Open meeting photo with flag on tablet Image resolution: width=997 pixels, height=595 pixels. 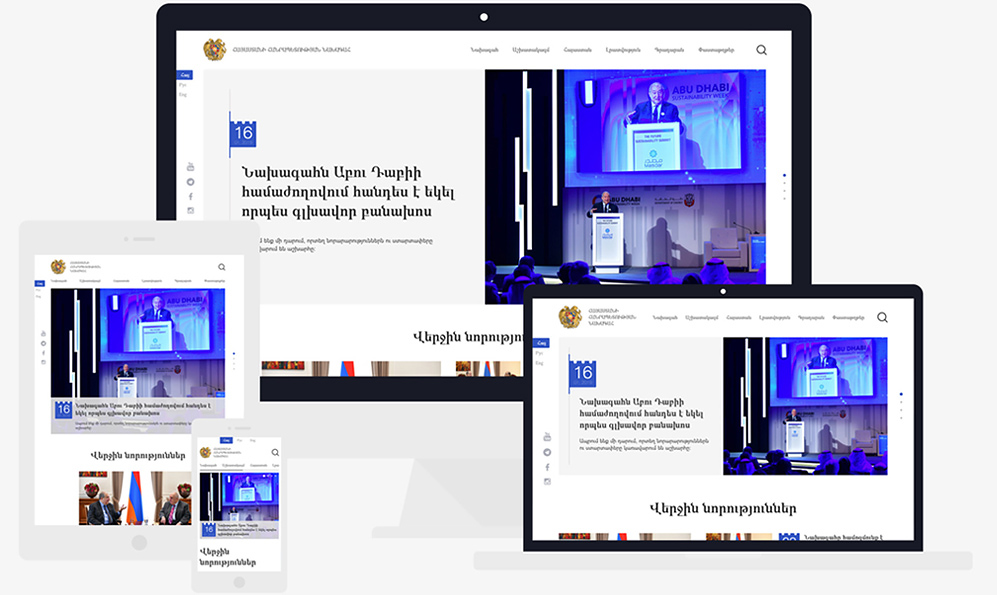pos(135,498)
